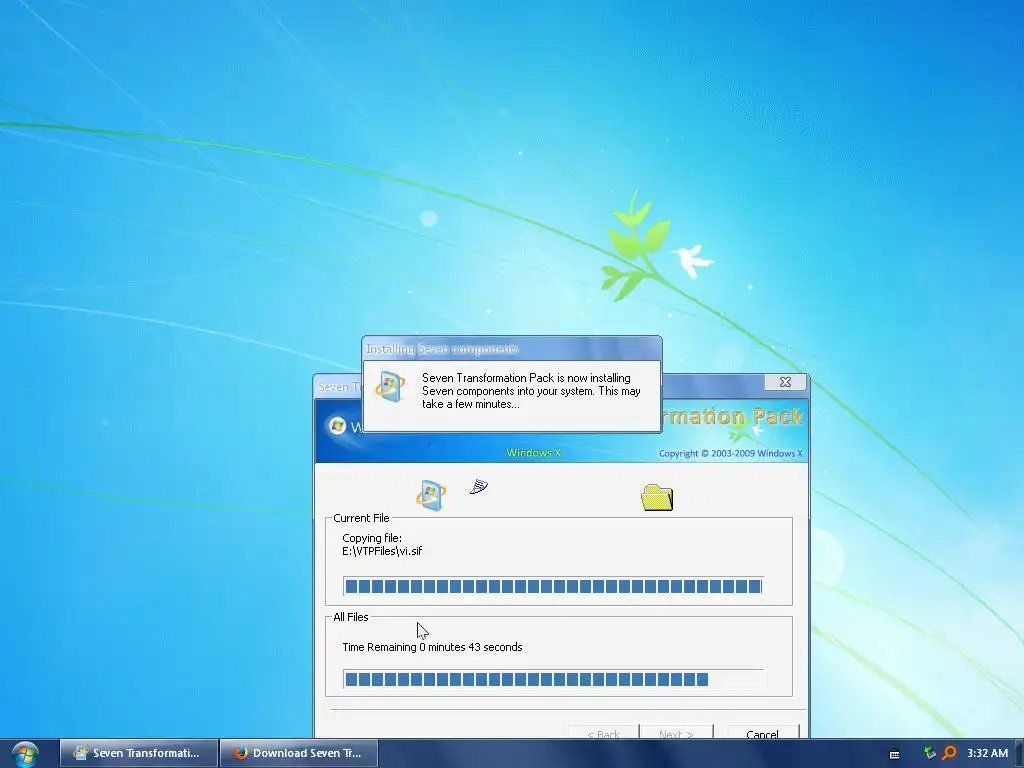
Task: Click the Time Remaining 0 minutes 43 seconds text
Action: pos(432,647)
